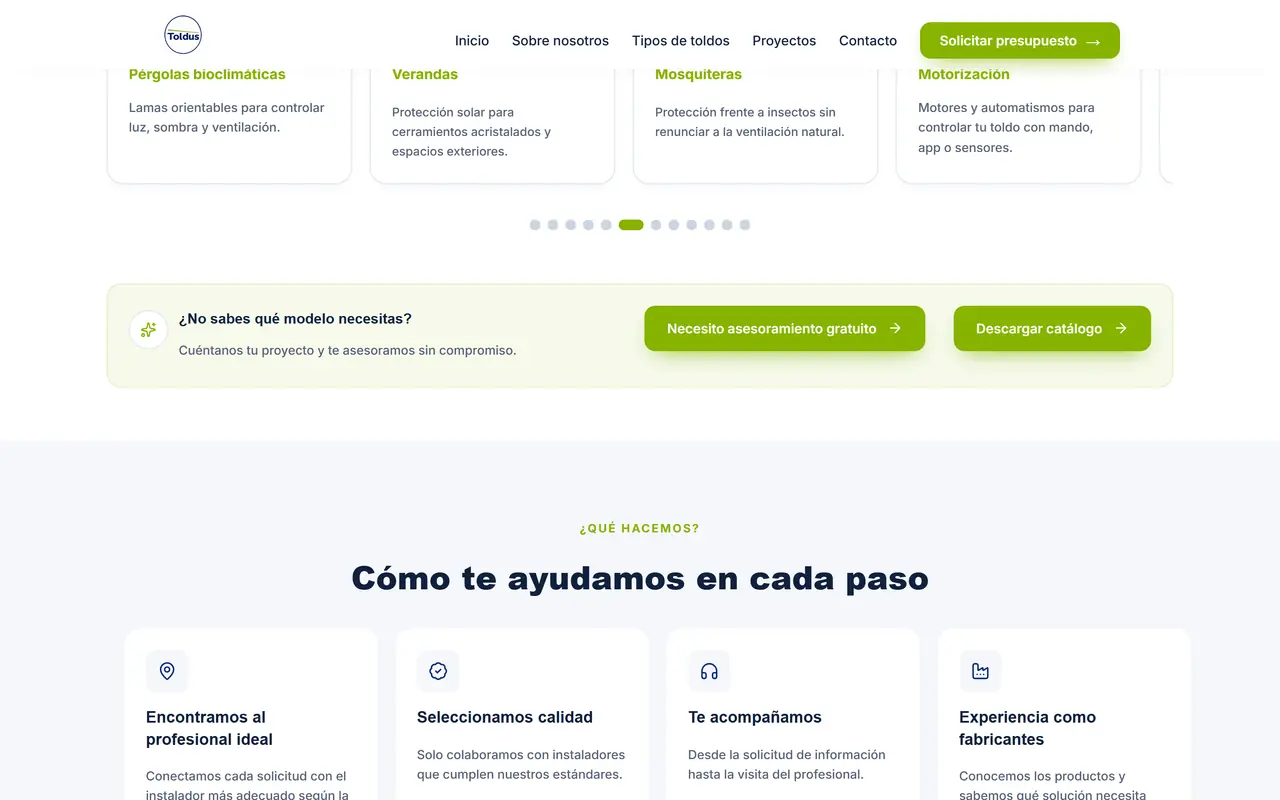1280x800 pixels.
Task: Click Solicitar presupuesto button
Action: pyautogui.click(x=1020, y=41)
